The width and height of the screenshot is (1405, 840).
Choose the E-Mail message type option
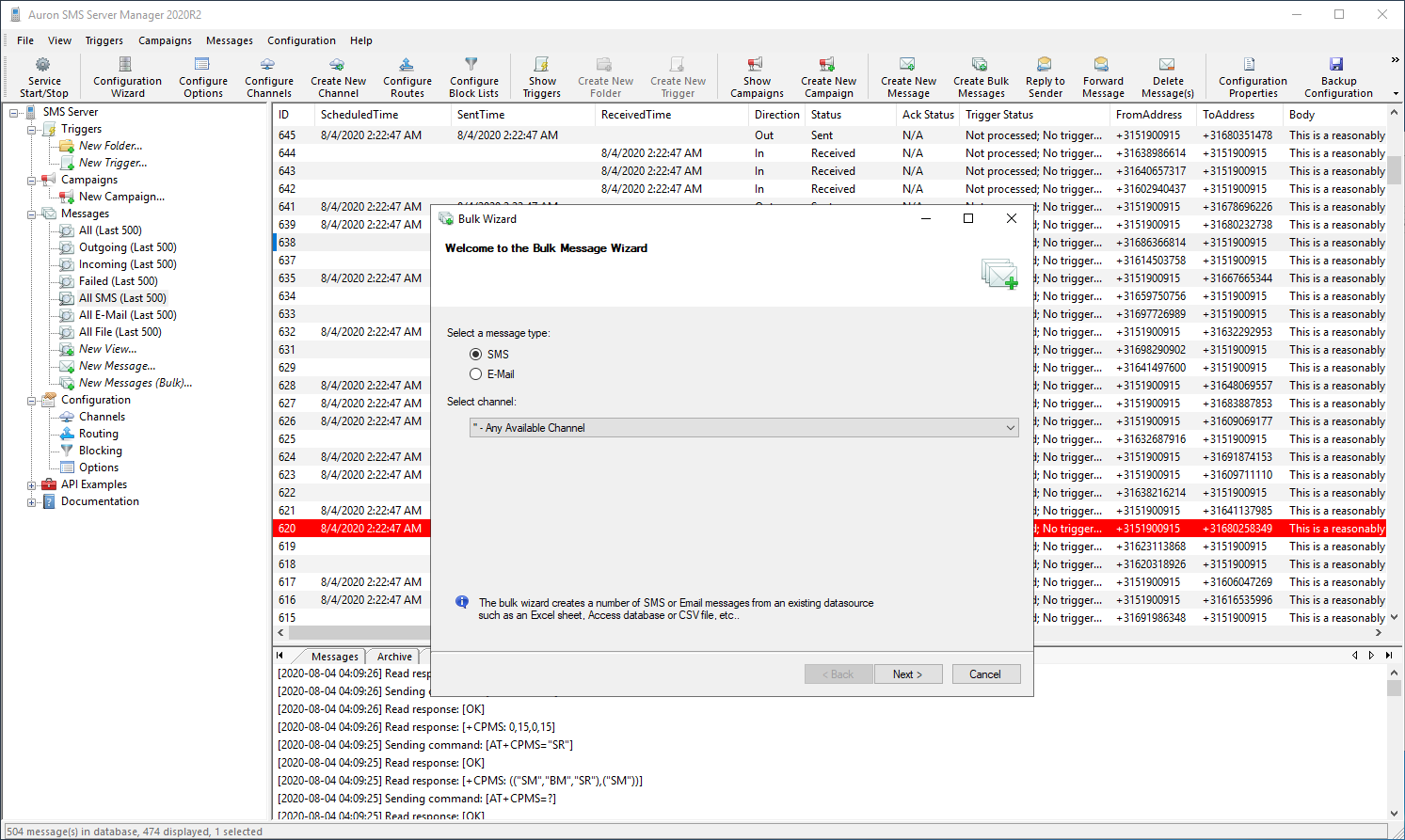(476, 374)
